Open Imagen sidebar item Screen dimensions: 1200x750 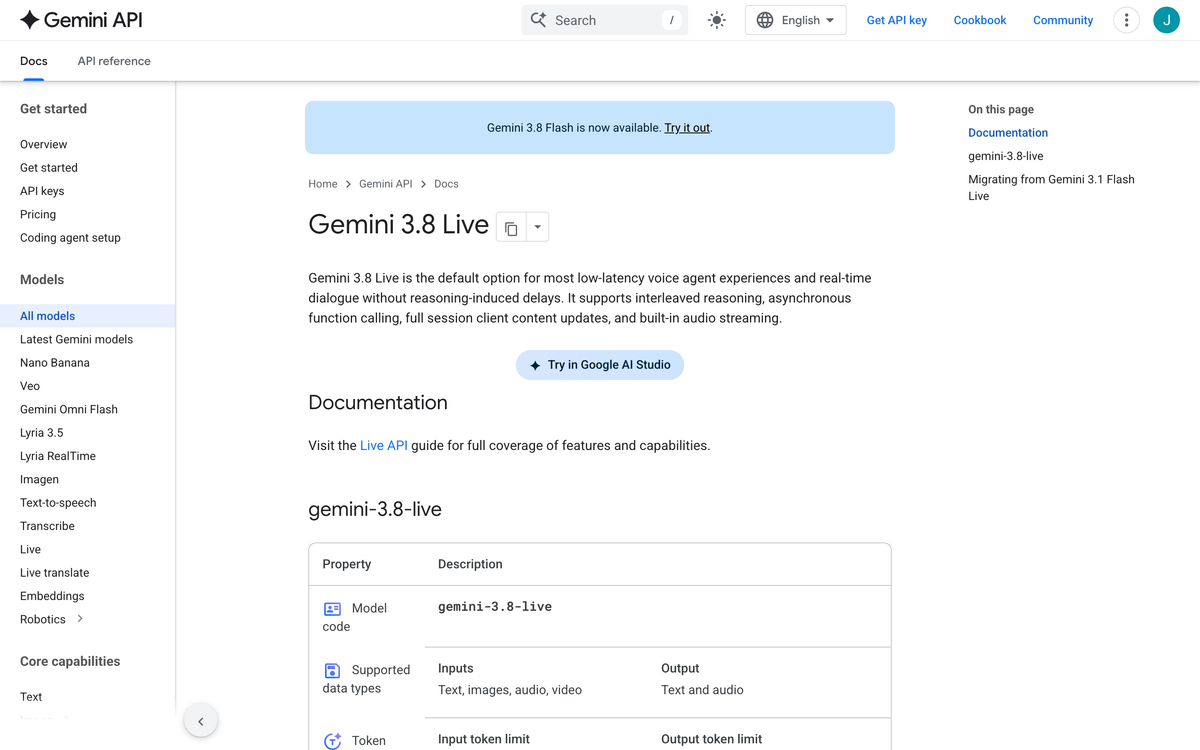tap(40, 479)
